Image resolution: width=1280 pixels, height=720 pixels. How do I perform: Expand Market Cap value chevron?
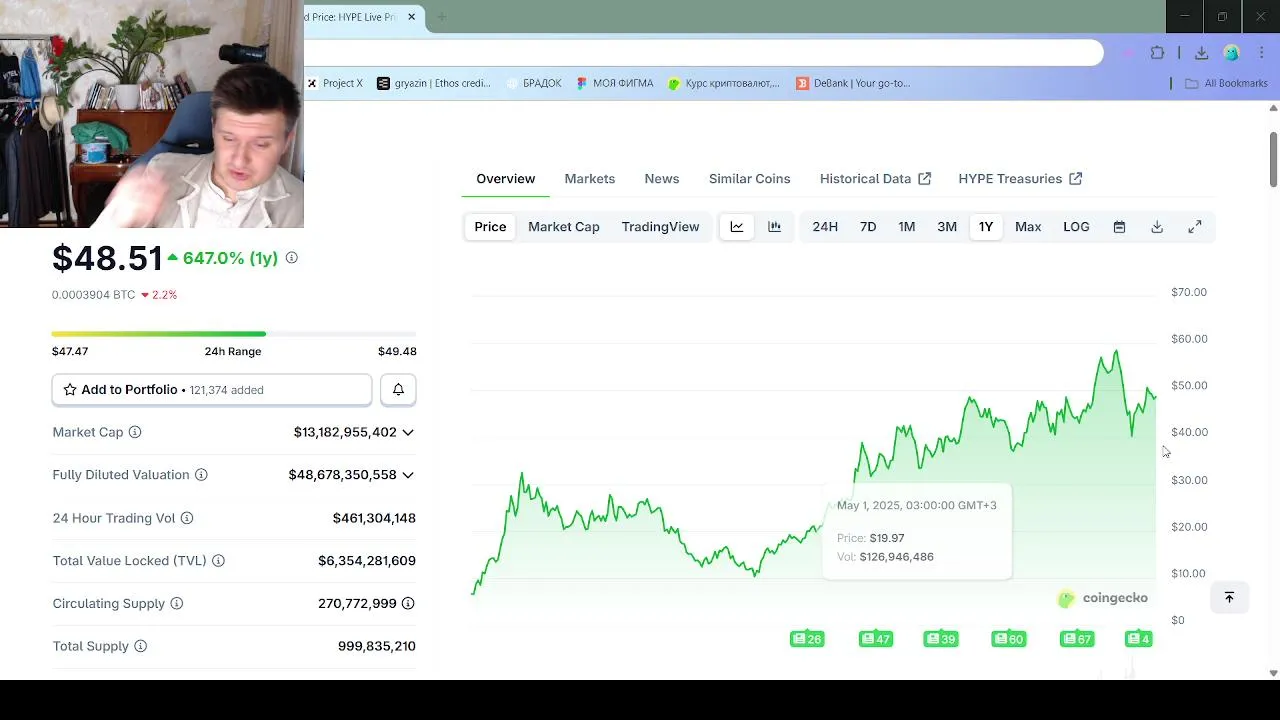tap(408, 432)
